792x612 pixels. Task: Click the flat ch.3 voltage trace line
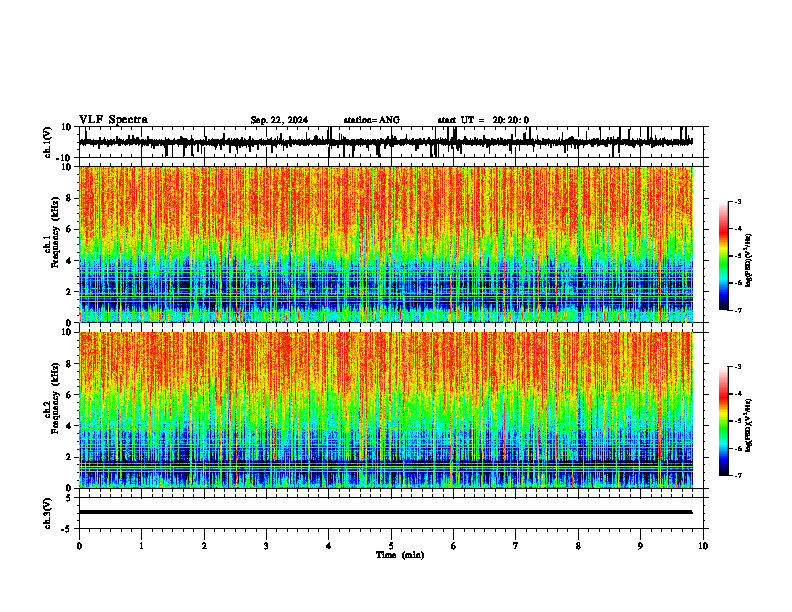point(385,512)
